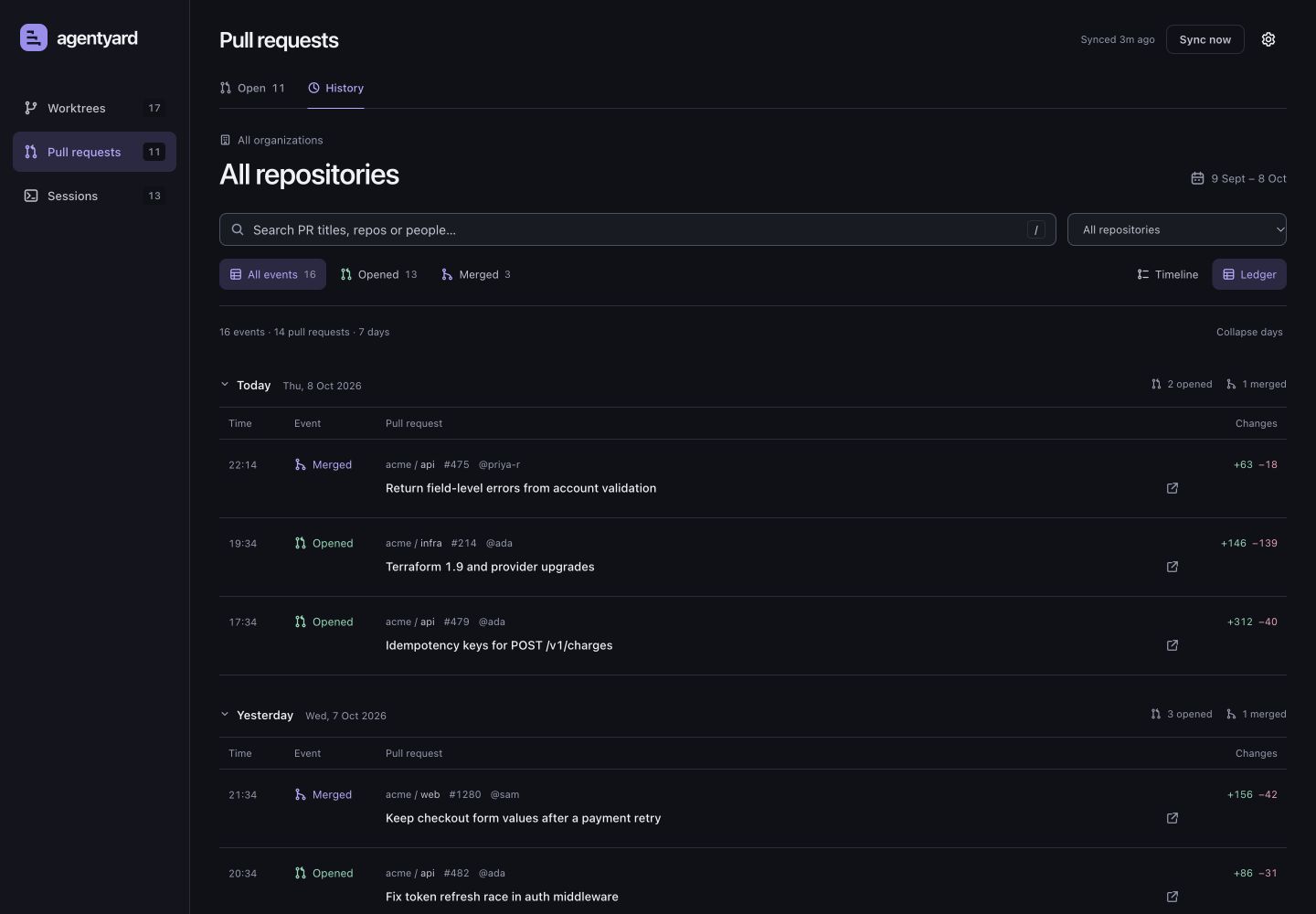This screenshot has width=1316, height=914.
Task: Open the All repositories dropdown
Action: click(x=1177, y=229)
